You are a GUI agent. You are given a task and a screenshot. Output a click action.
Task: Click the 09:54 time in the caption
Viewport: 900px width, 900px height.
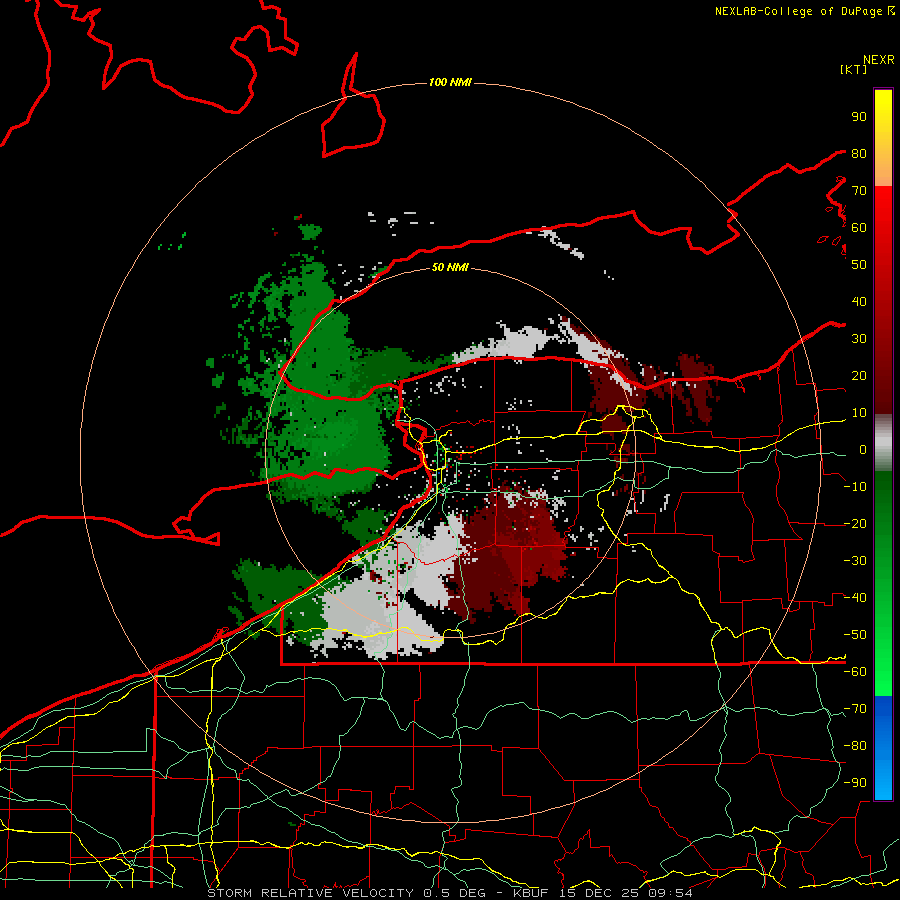pos(670,893)
